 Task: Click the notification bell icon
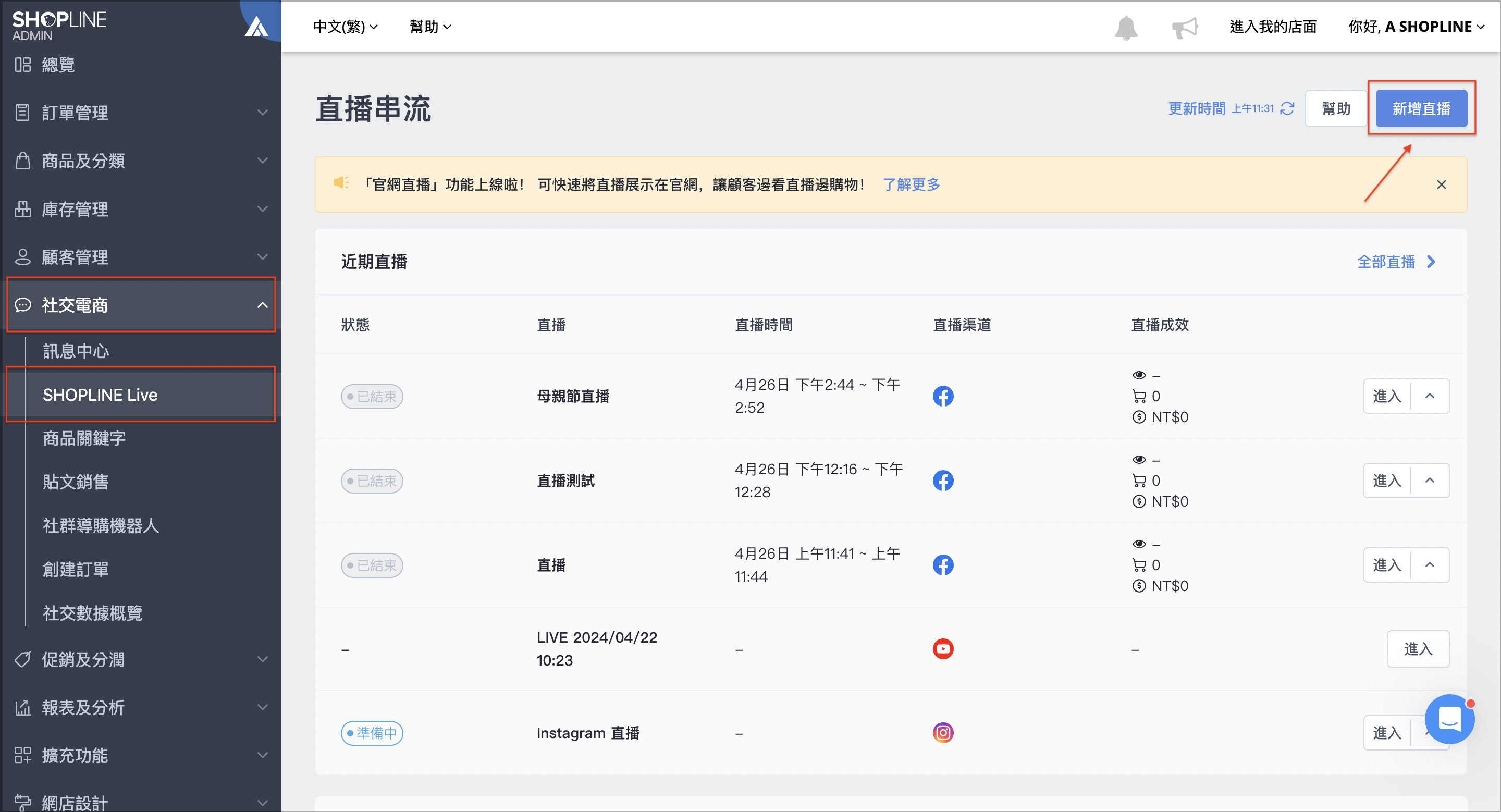coord(1126,28)
